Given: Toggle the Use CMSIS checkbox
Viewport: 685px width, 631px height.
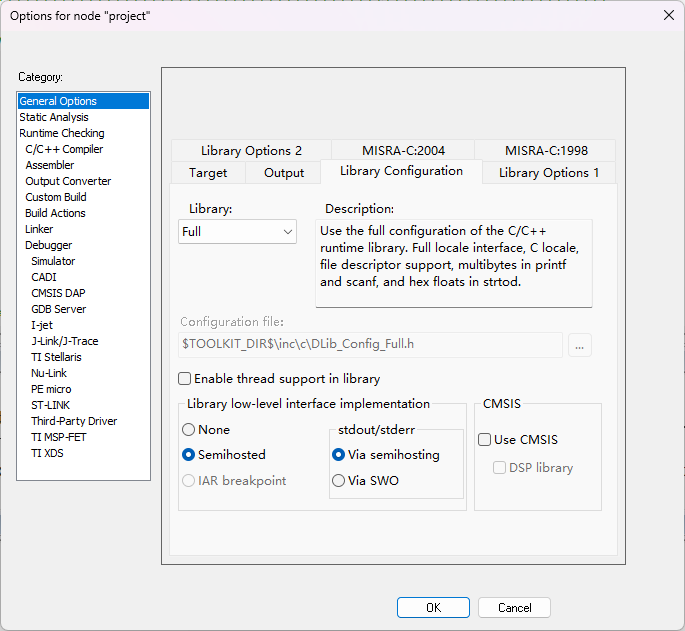Looking at the screenshot, I should 485,439.
